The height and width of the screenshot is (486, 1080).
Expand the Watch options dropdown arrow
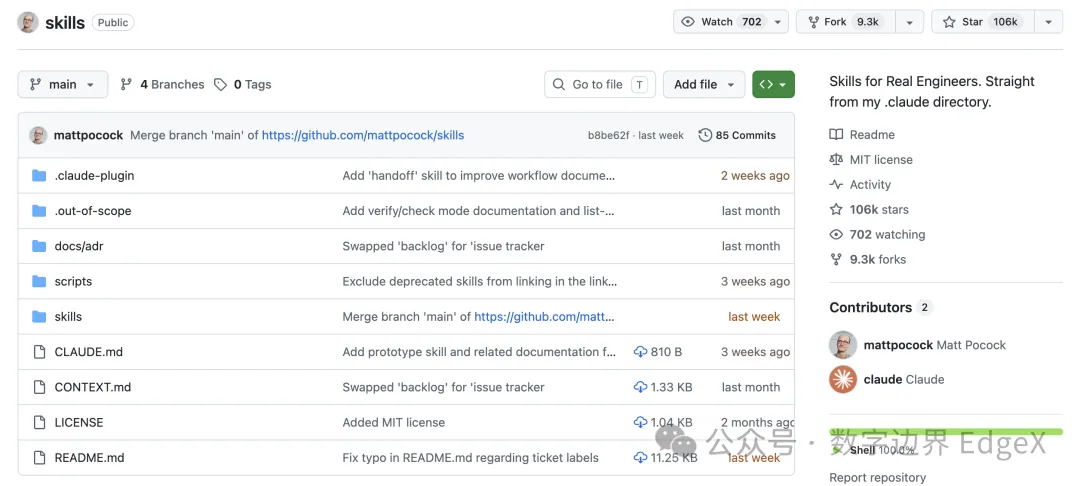click(x=778, y=22)
